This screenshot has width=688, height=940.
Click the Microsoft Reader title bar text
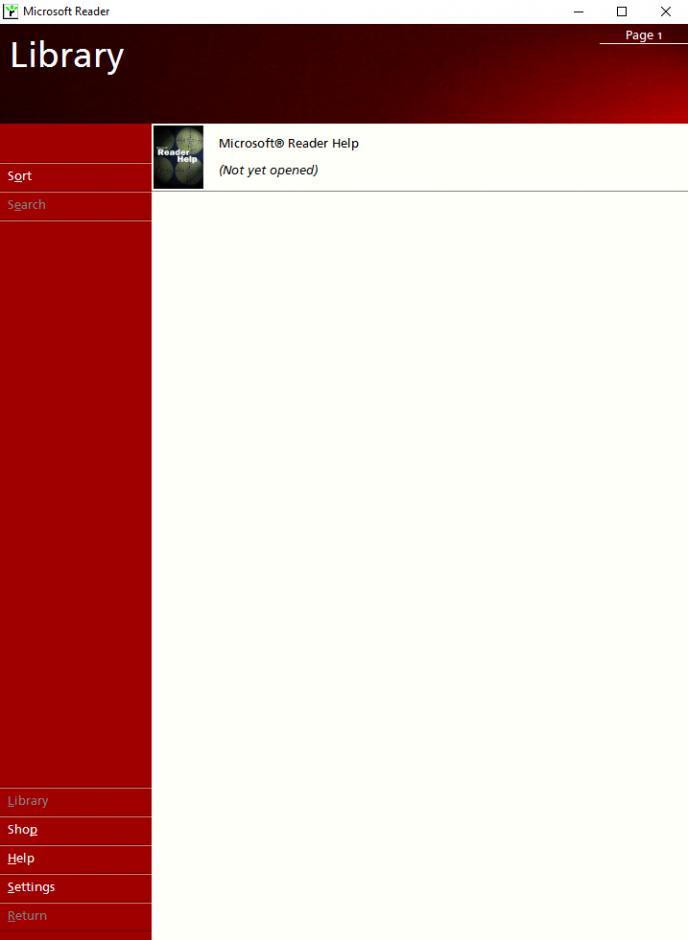coord(67,11)
